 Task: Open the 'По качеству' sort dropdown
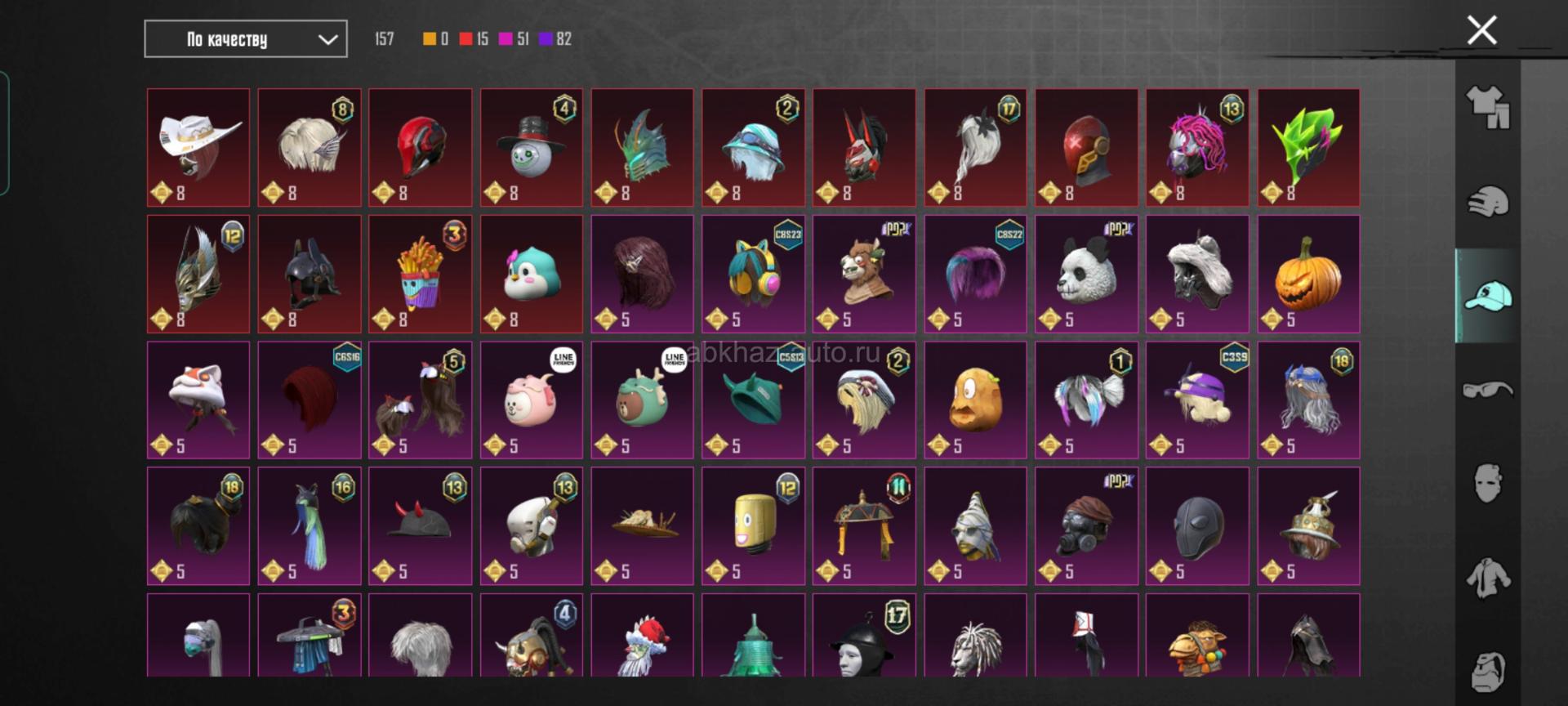(246, 39)
